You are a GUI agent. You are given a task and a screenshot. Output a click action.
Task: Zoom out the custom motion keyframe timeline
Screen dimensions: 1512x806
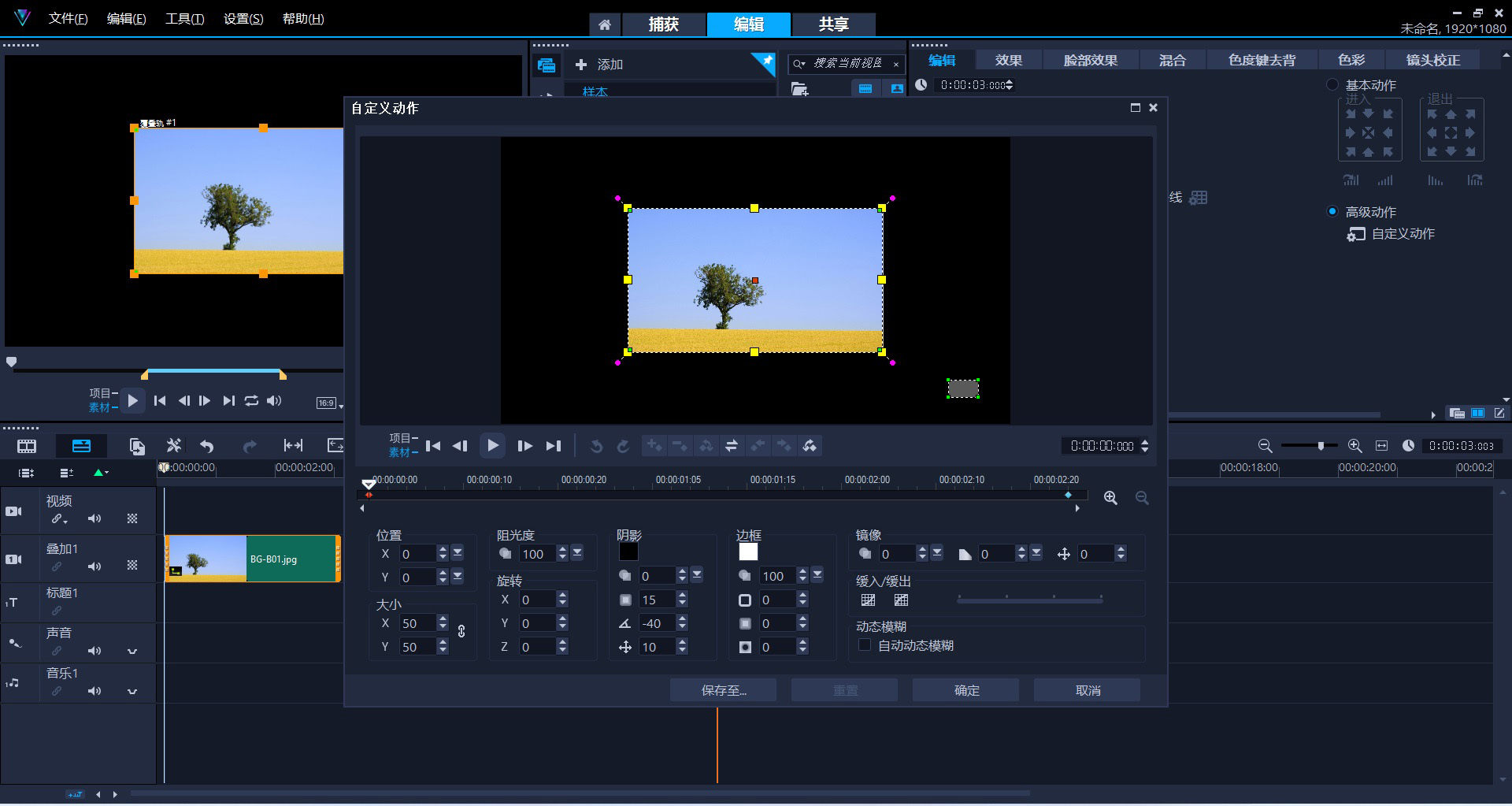pyautogui.click(x=1142, y=498)
